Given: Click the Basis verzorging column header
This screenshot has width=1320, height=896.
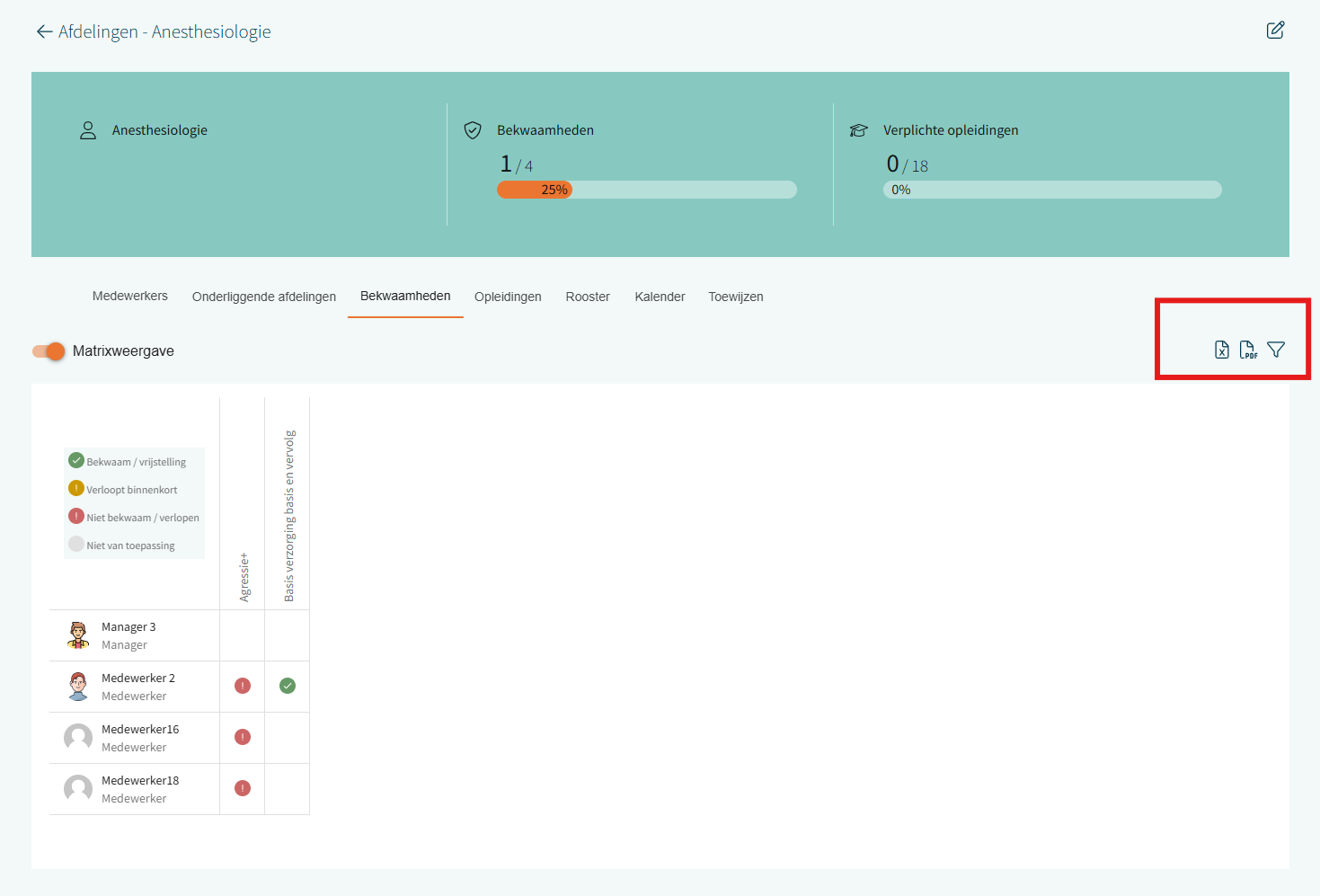Looking at the screenshot, I should pos(288,516).
